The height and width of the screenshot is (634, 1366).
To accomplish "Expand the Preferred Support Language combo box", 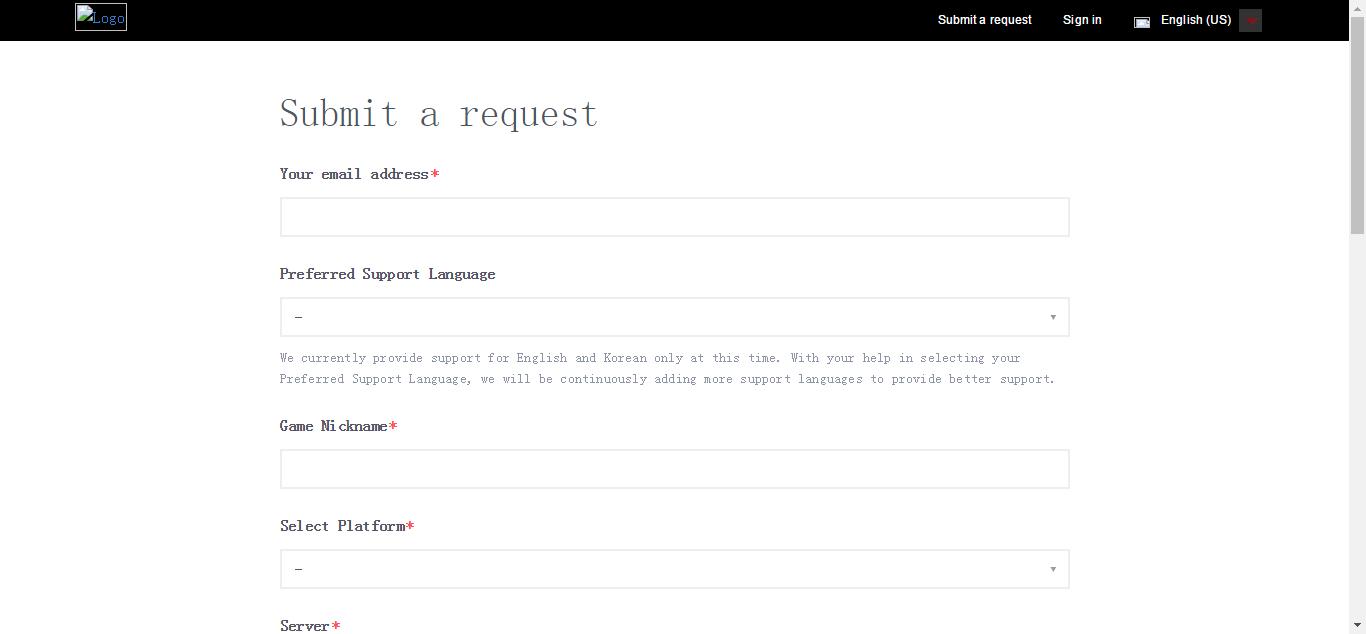I will coord(674,317).
